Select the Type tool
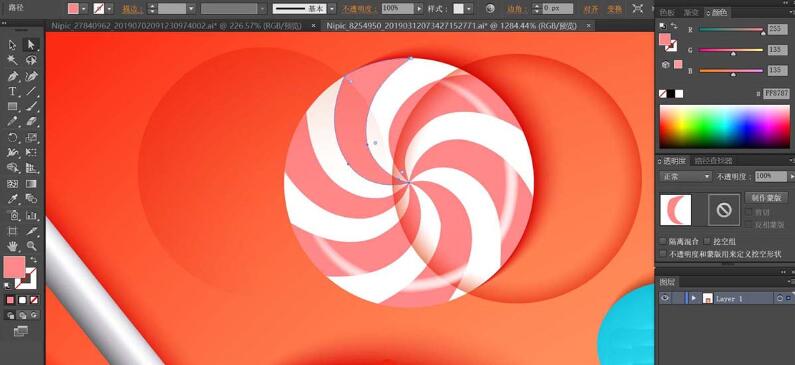 (x=12, y=91)
